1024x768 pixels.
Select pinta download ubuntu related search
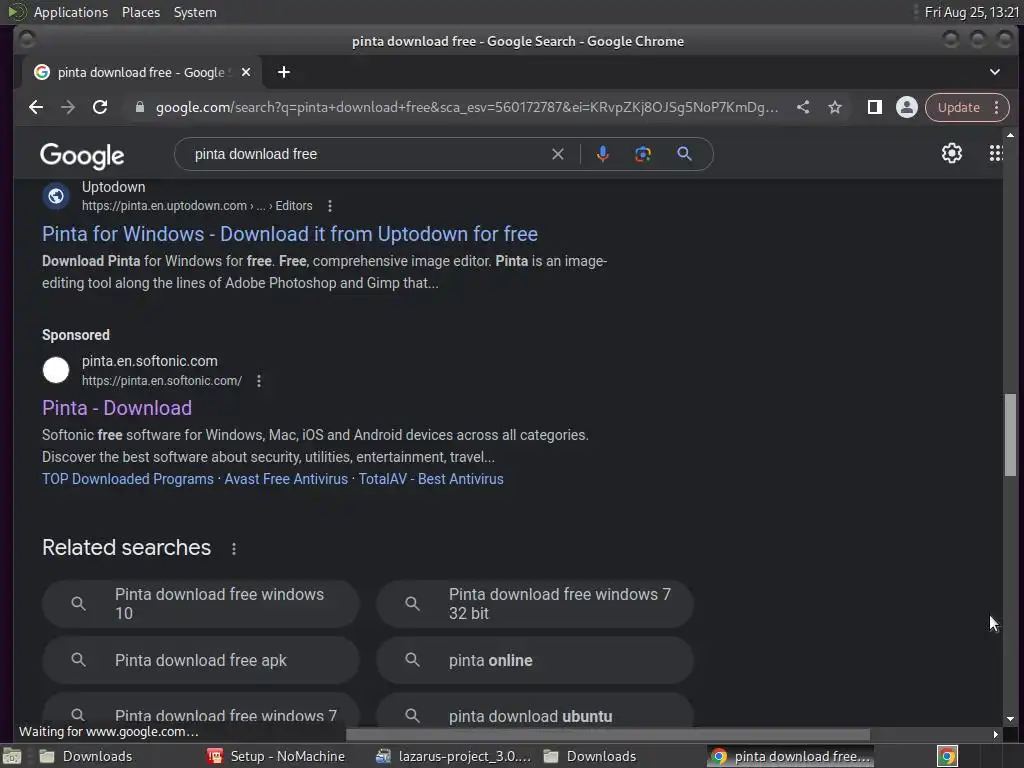pyautogui.click(x=534, y=712)
